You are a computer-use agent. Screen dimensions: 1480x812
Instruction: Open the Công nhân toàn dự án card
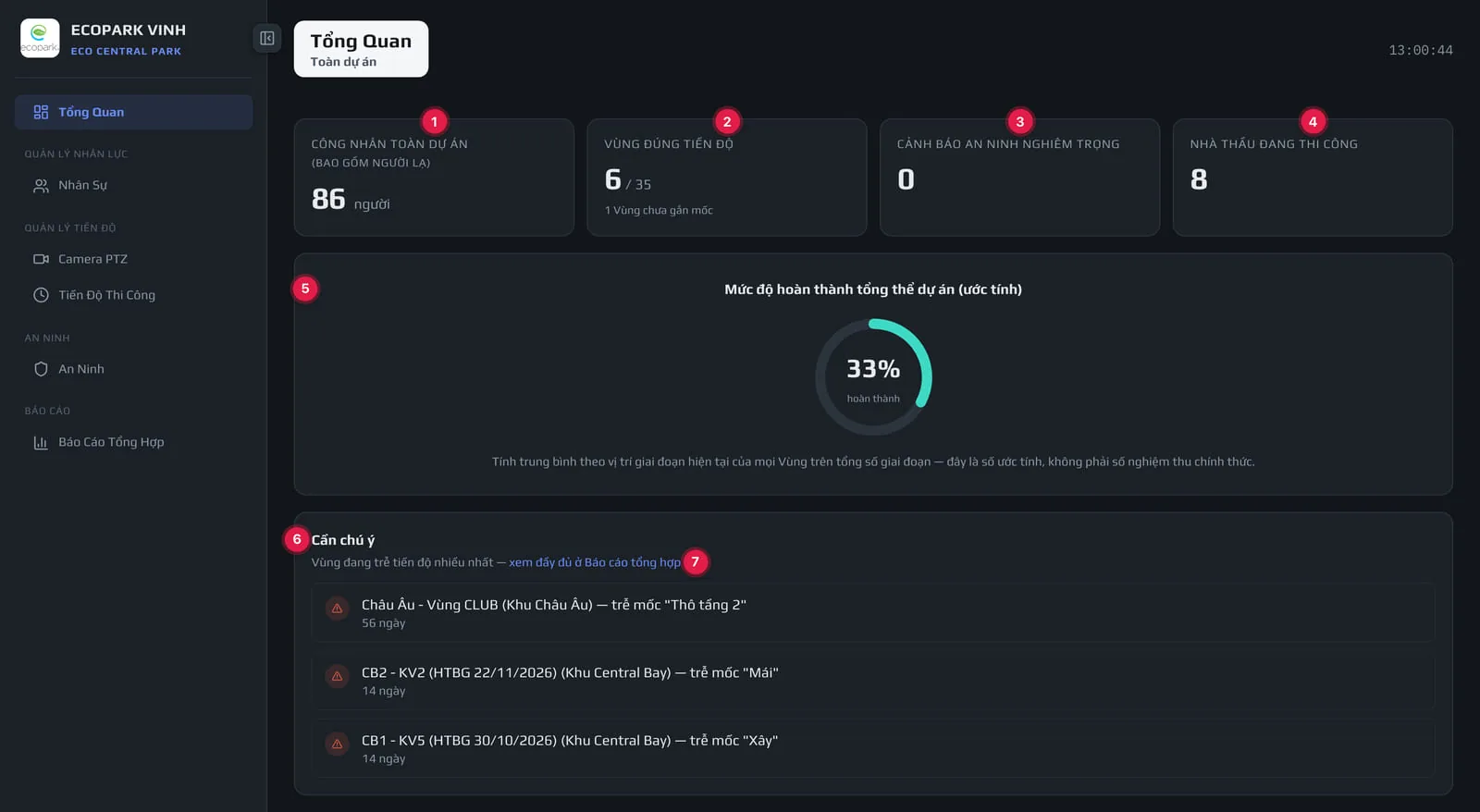coord(434,177)
